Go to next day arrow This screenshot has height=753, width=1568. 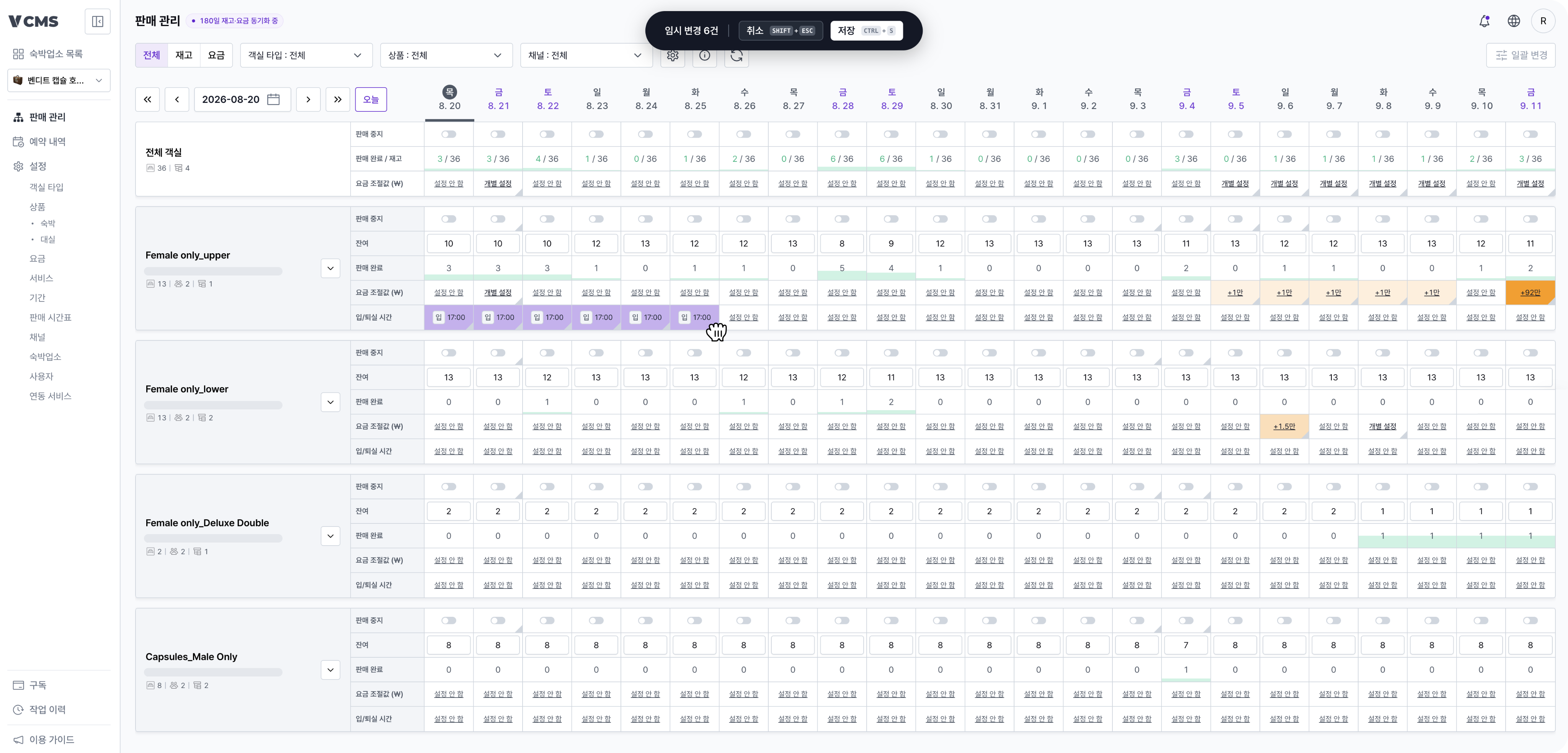click(308, 99)
